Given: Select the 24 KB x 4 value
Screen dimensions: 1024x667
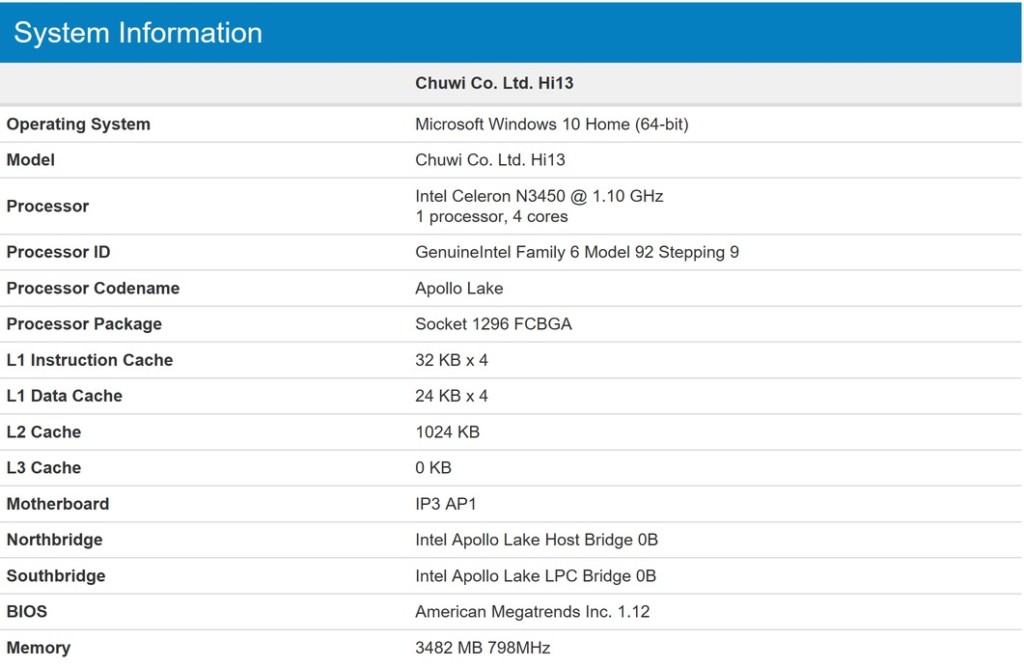Looking at the screenshot, I should click(x=452, y=396).
